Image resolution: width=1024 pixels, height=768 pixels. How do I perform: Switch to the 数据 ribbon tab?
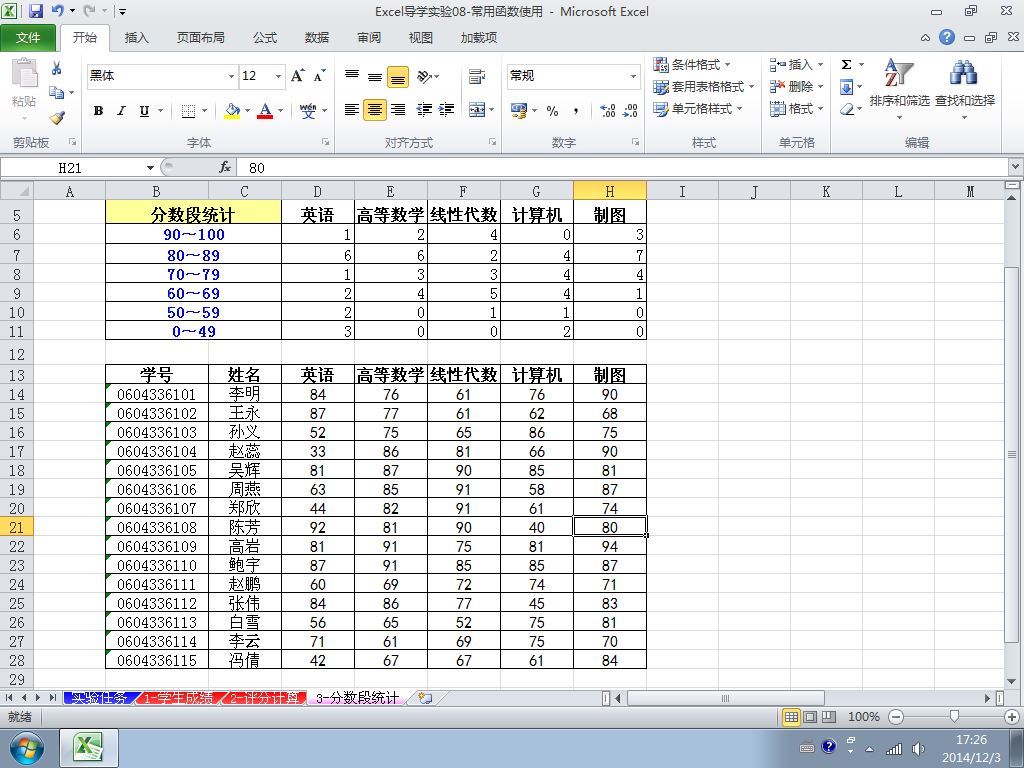(x=317, y=38)
